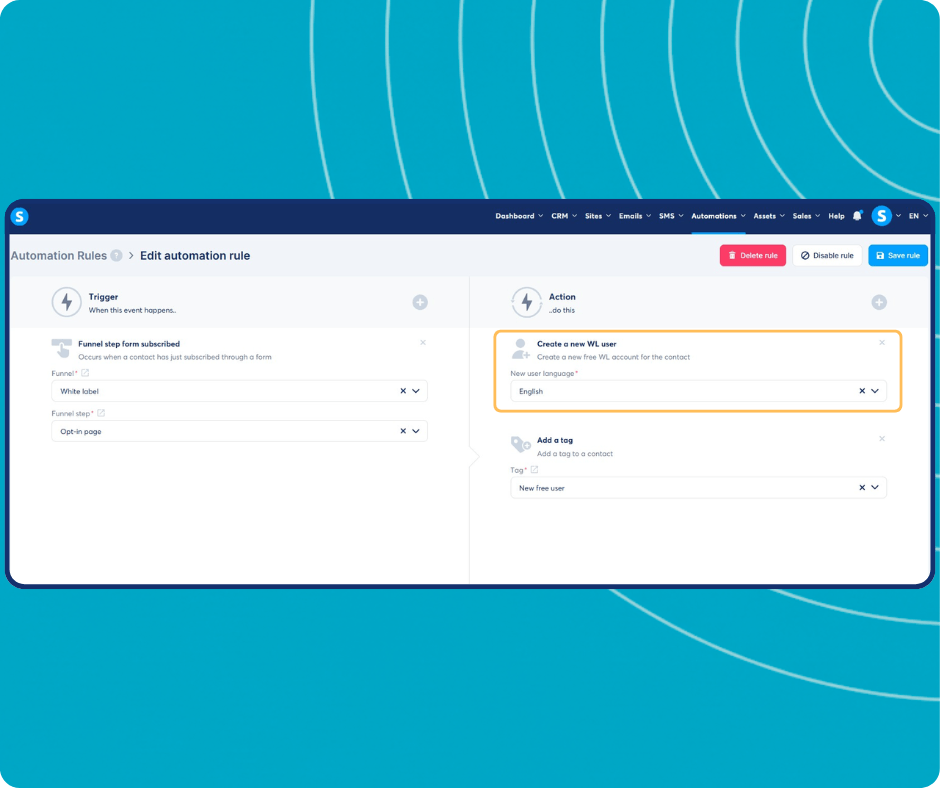Click the Save rule button

pyautogui.click(x=898, y=255)
